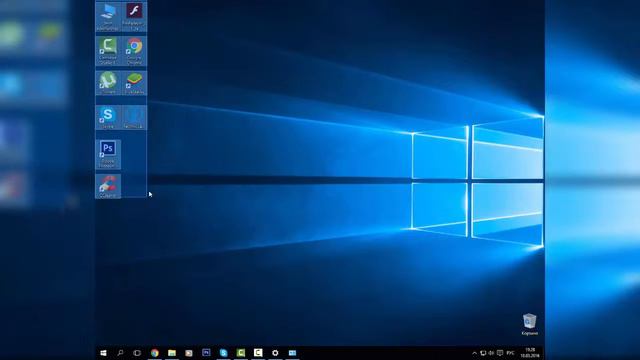Switch to green Camtasia Studio taskbar icon
The width and height of the screenshot is (640, 360).
pos(241,353)
